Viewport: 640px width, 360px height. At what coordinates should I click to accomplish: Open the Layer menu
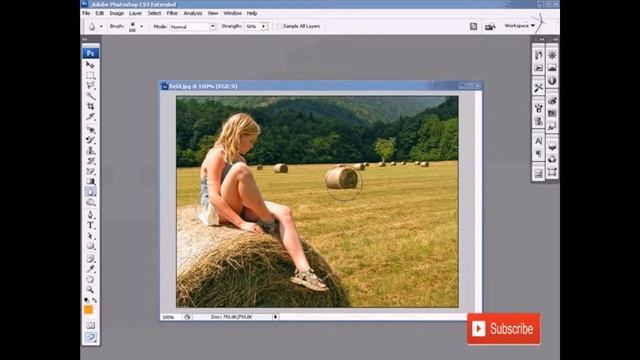[136, 13]
